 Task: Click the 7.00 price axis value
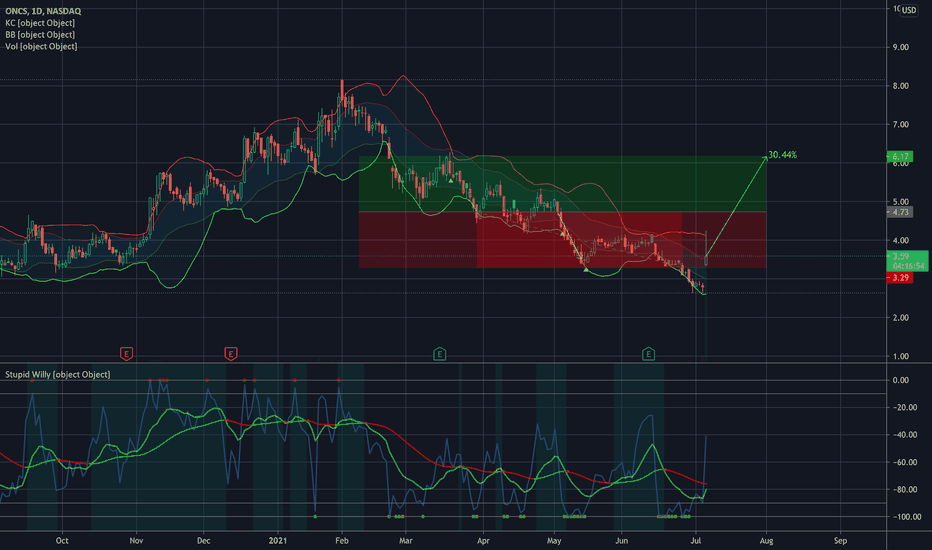click(900, 124)
